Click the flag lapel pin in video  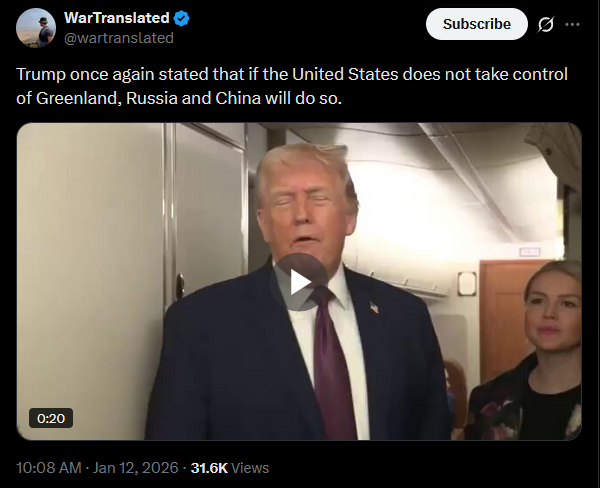(x=374, y=307)
